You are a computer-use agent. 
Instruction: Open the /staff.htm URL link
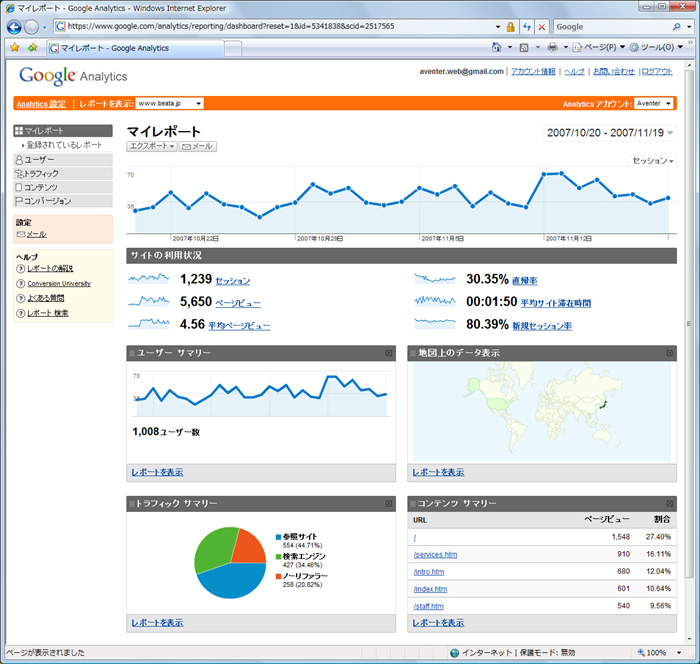pos(429,606)
